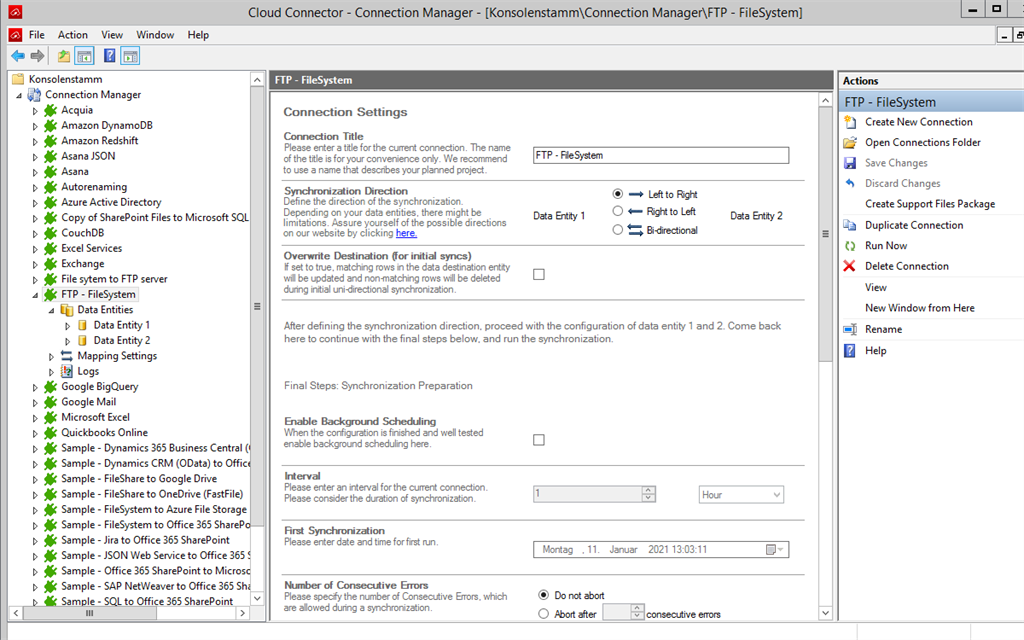
Task: Expand the Mapping Settings tree node
Action: [x=52, y=356]
